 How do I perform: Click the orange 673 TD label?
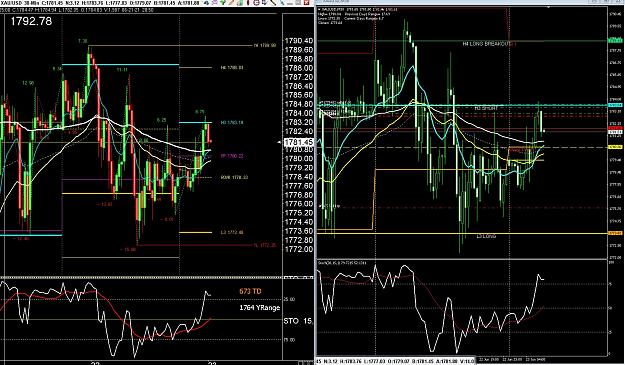click(250, 291)
